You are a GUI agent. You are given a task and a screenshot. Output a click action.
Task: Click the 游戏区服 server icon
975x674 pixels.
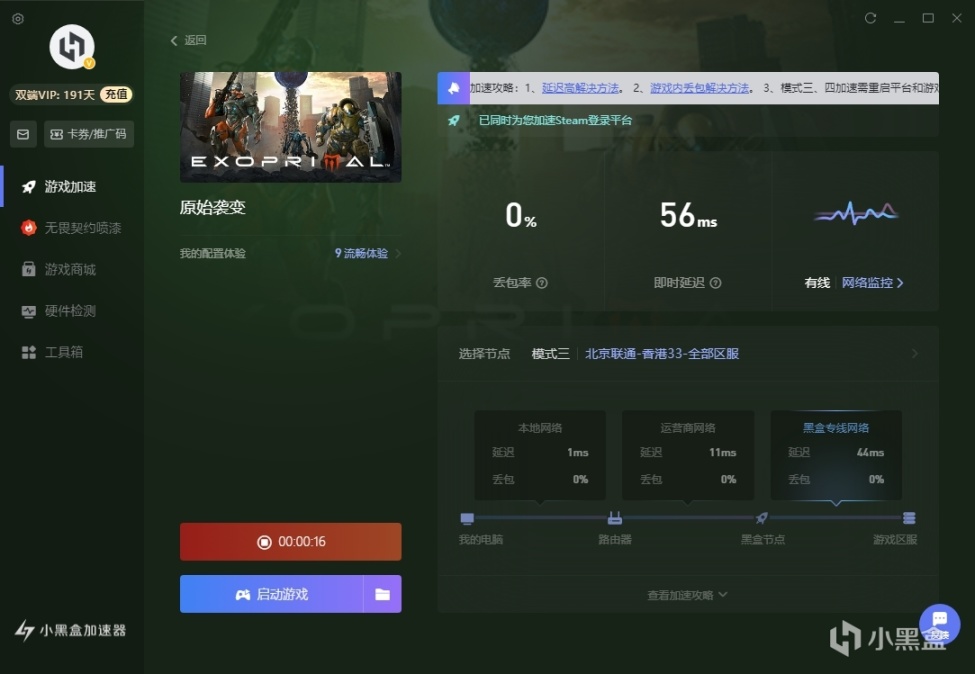(x=909, y=518)
